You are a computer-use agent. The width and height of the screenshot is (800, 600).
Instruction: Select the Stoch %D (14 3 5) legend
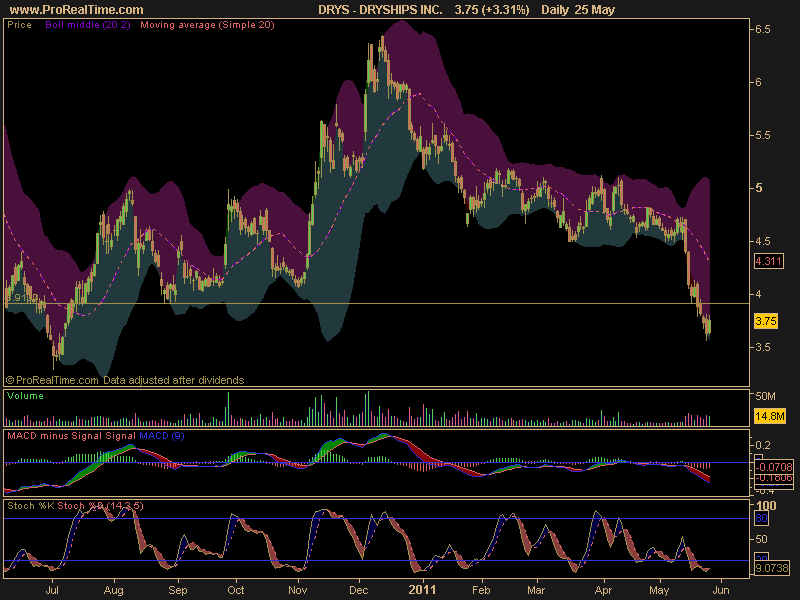click(x=100, y=506)
